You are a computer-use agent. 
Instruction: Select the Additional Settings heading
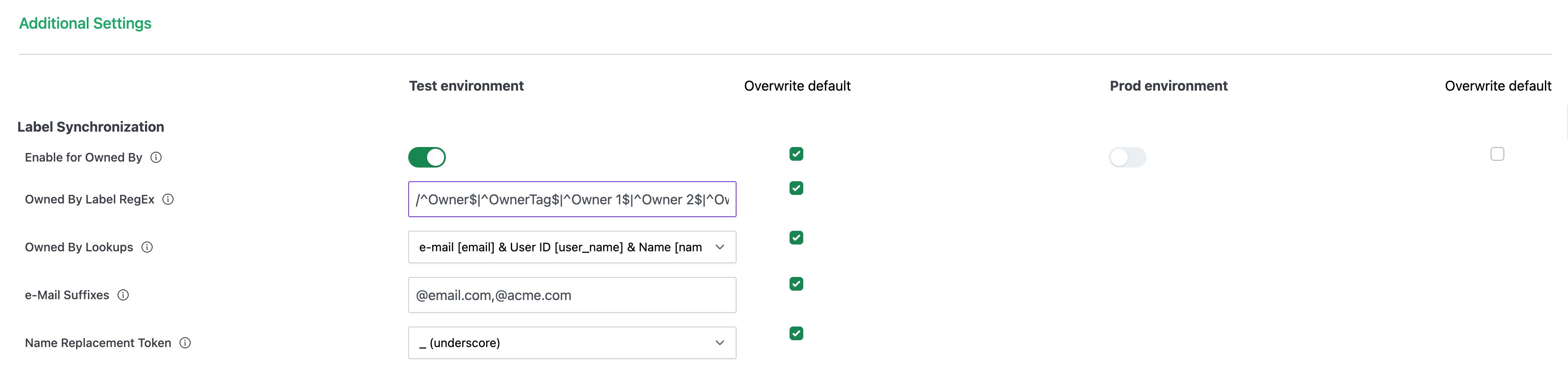pos(85,23)
